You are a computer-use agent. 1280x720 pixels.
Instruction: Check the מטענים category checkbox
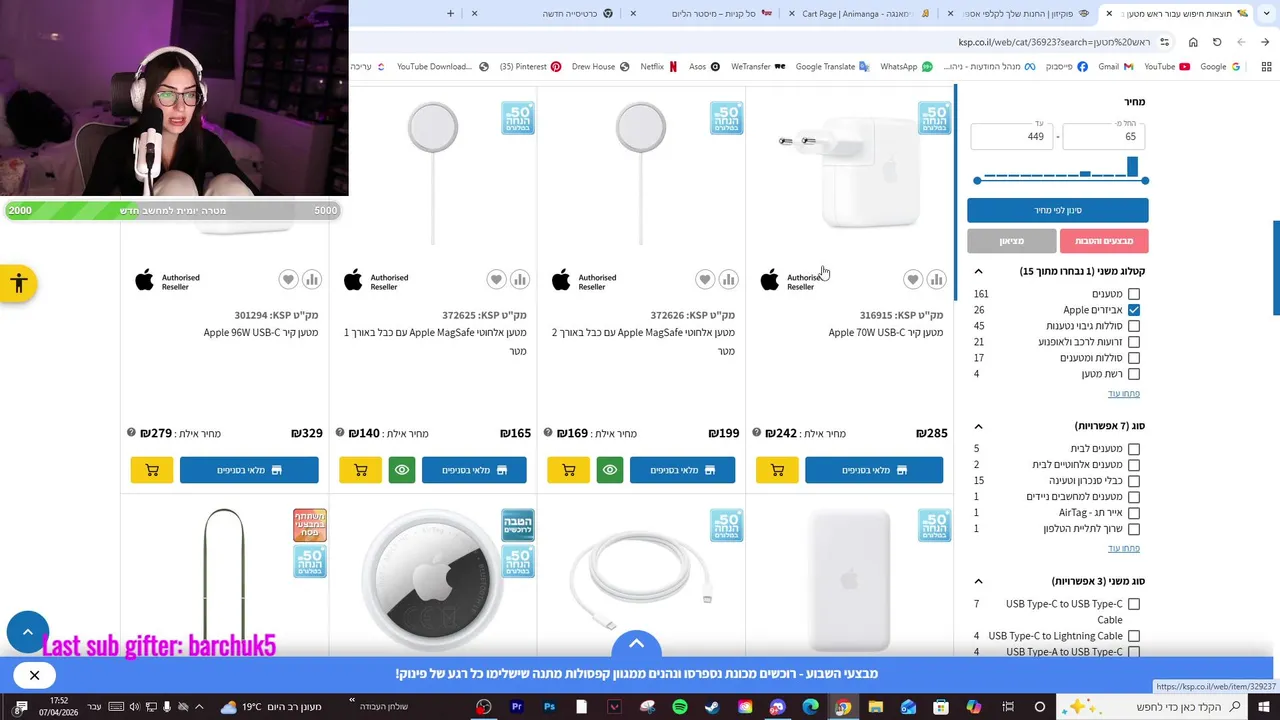click(x=1134, y=294)
